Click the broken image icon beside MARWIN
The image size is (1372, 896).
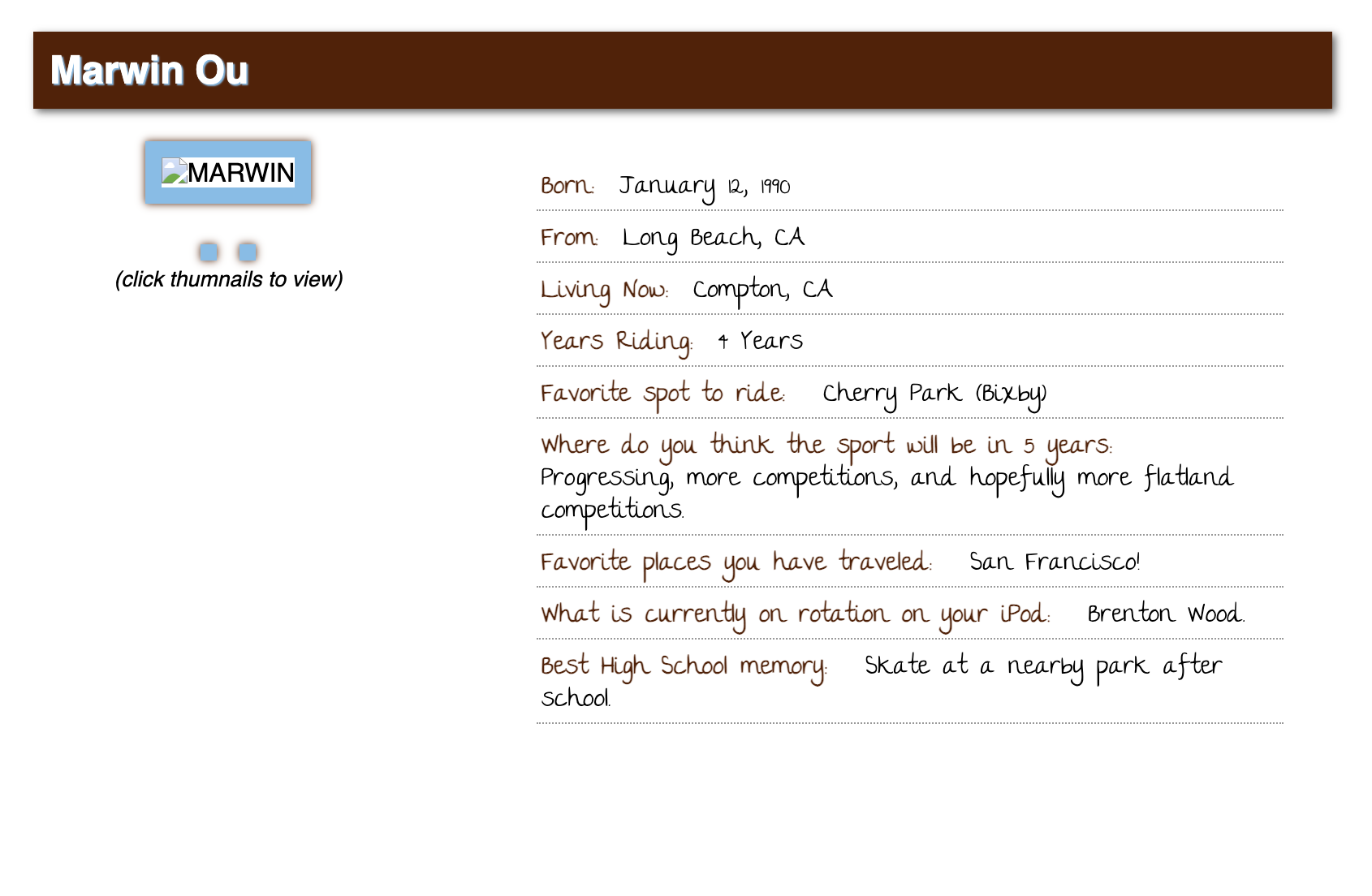(174, 172)
